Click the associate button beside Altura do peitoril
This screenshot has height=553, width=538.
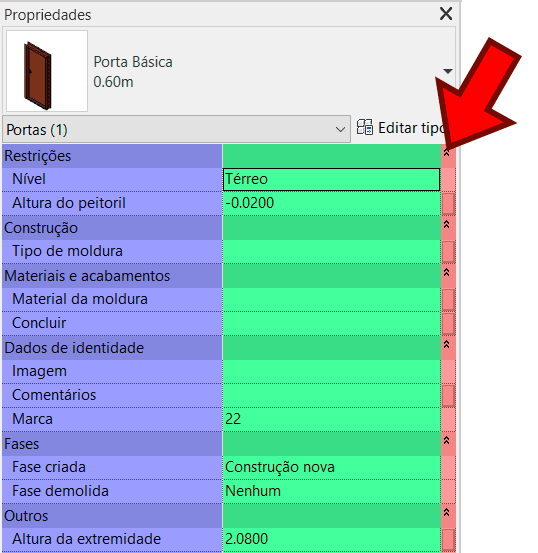point(448,203)
